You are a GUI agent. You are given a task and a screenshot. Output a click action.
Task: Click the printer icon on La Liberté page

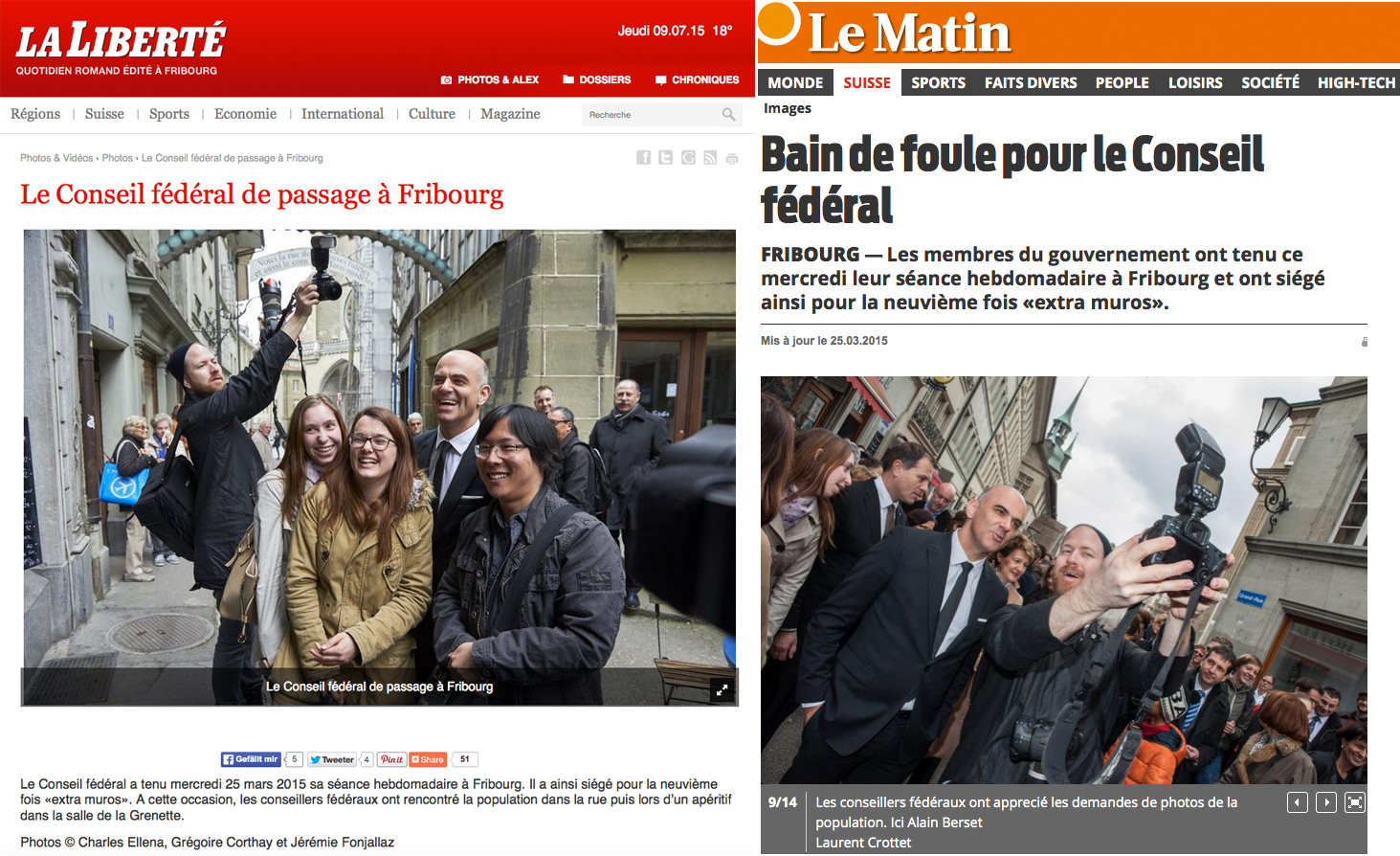click(732, 159)
